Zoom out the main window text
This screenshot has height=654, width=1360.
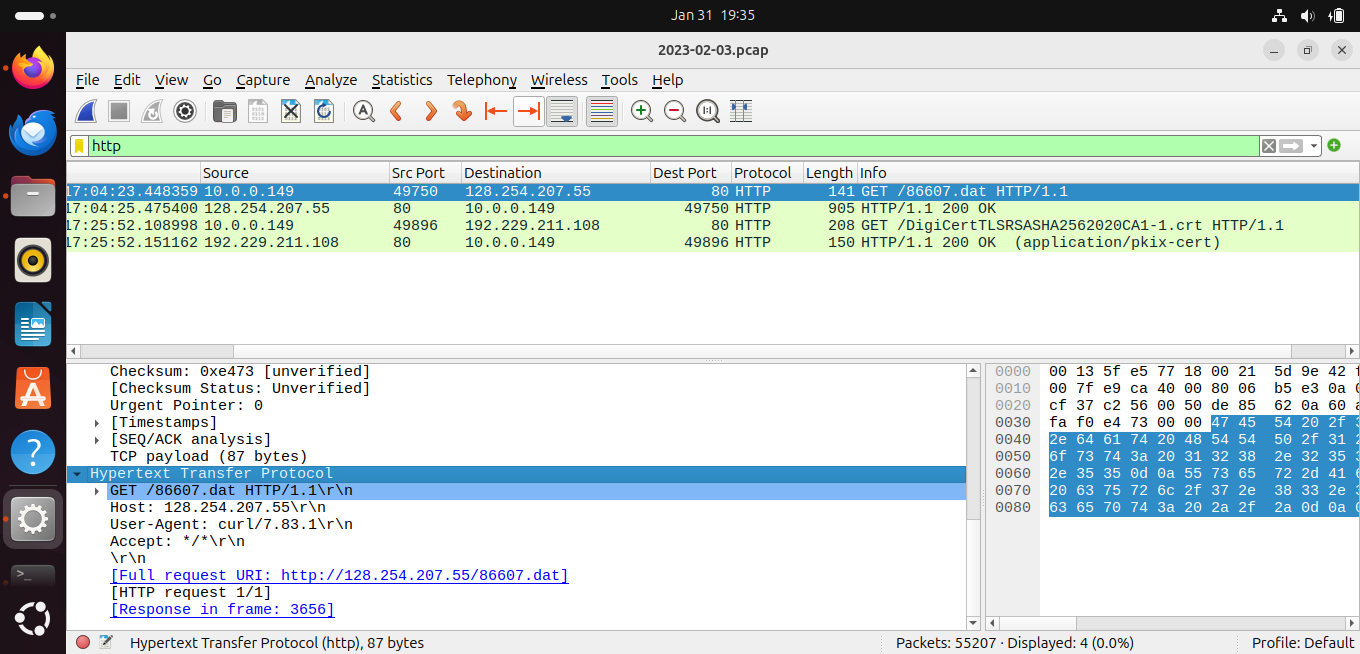(x=675, y=111)
